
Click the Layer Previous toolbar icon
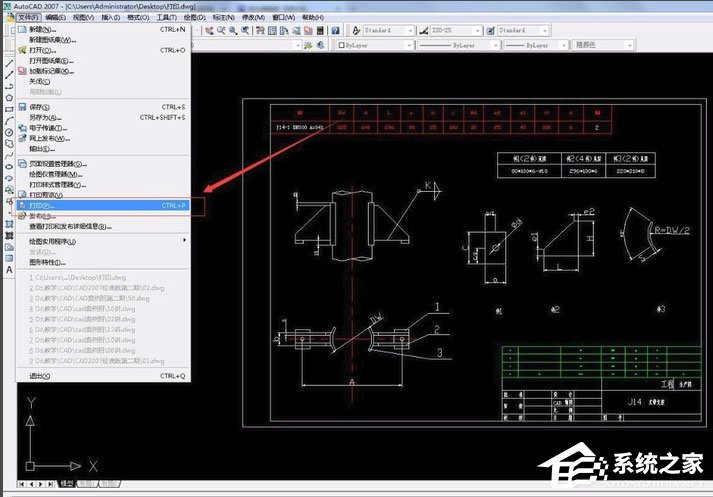coord(321,45)
